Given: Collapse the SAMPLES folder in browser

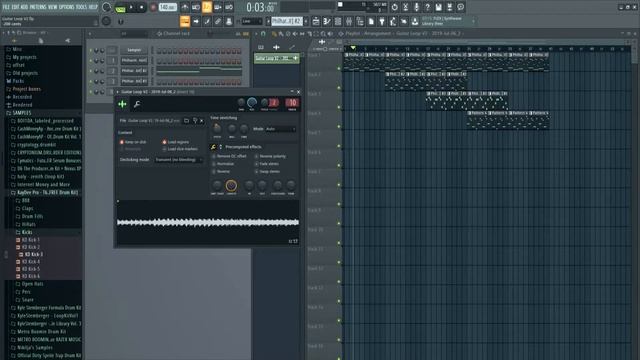Looking at the screenshot, I should (x=22, y=113).
